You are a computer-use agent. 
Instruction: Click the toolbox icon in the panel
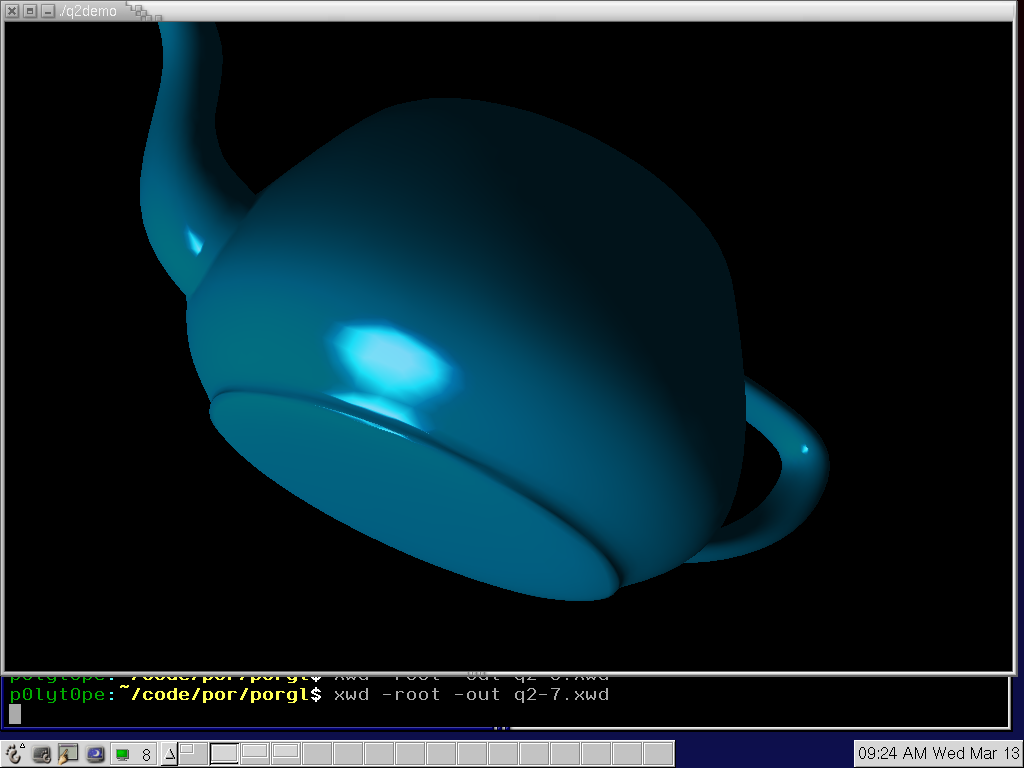42,754
